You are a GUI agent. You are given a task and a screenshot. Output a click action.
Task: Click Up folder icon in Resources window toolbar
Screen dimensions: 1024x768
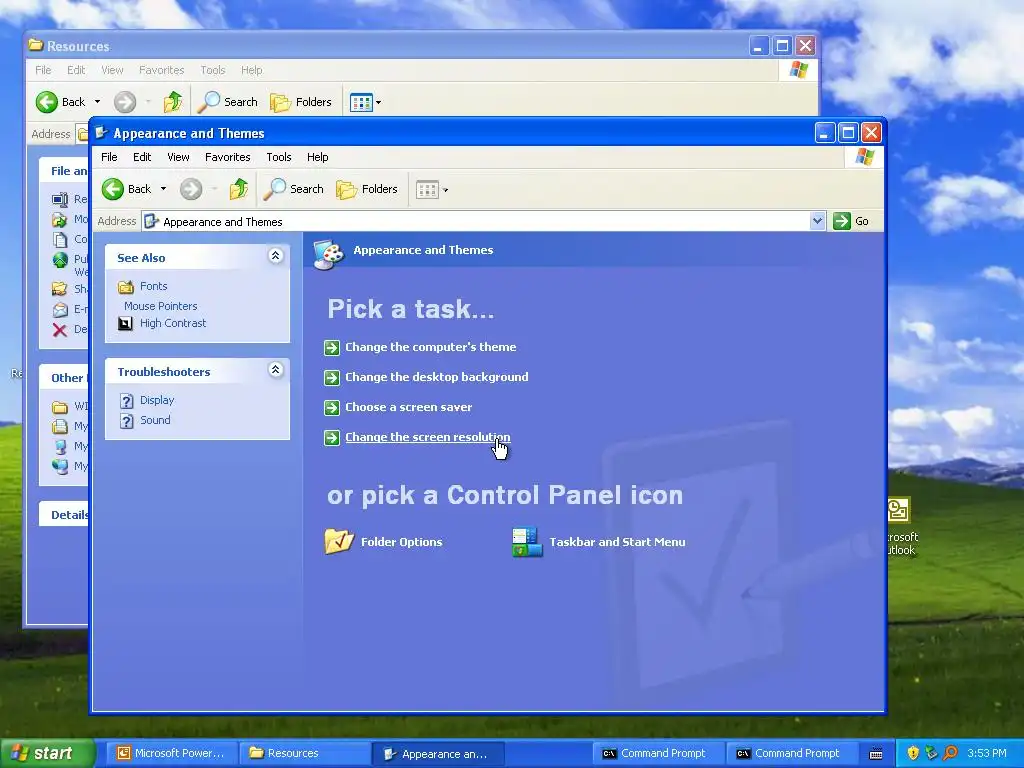[172, 103]
